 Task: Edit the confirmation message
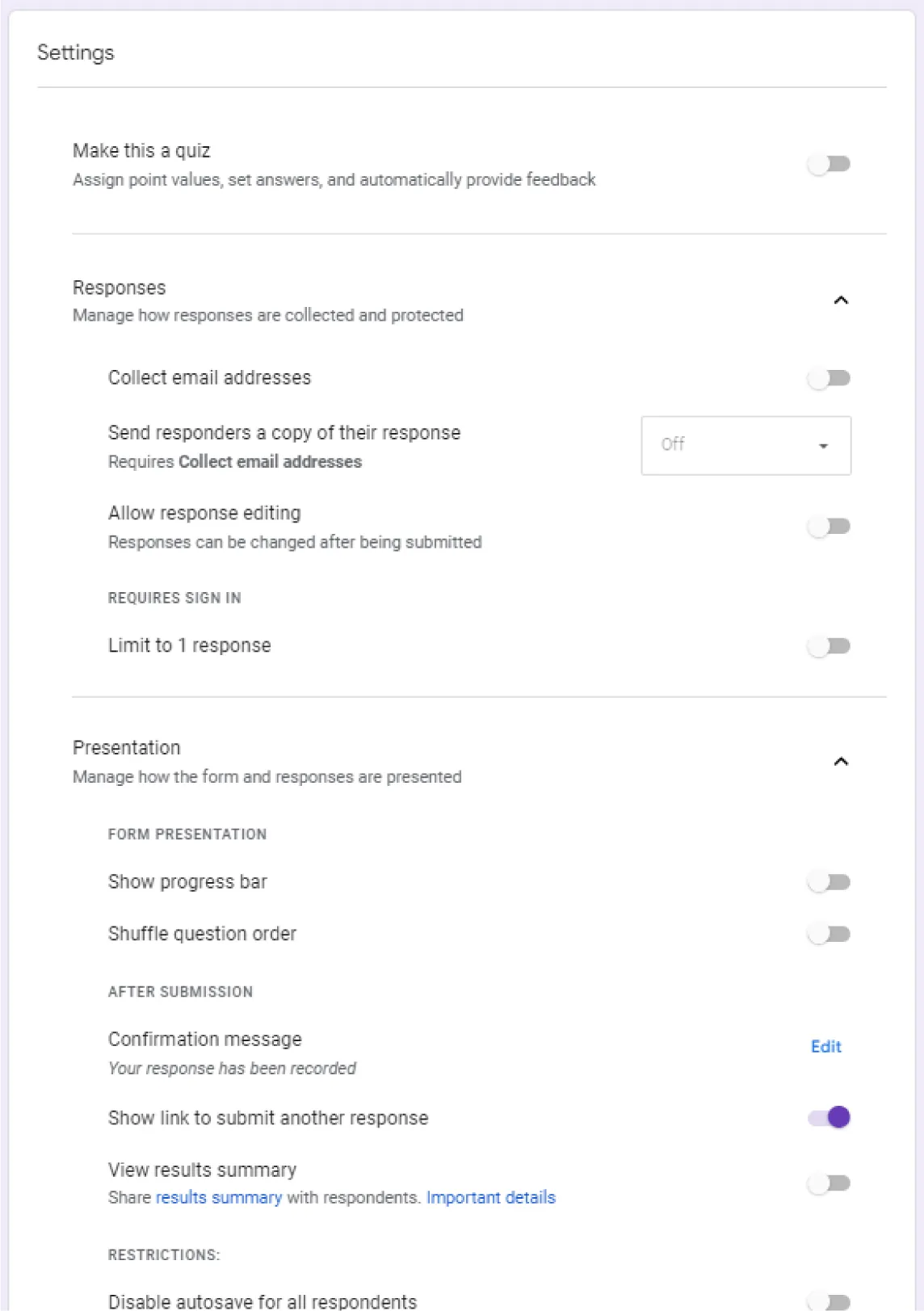coord(825,1046)
